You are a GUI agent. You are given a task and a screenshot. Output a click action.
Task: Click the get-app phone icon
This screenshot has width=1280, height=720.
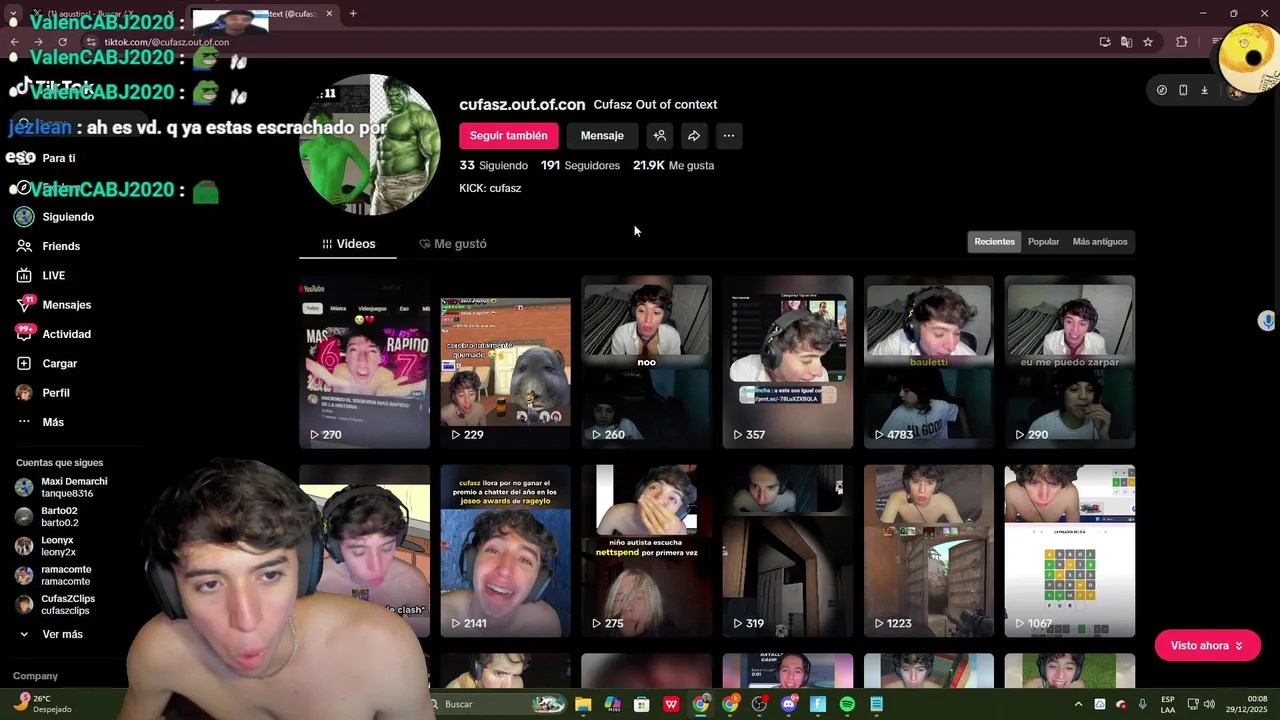(1183, 90)
